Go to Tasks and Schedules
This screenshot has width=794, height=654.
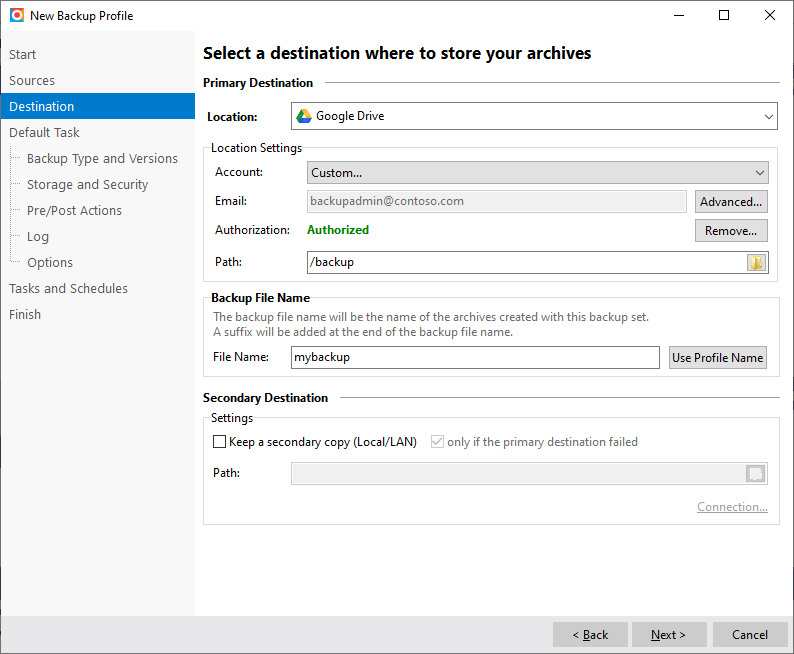point(68,289)
